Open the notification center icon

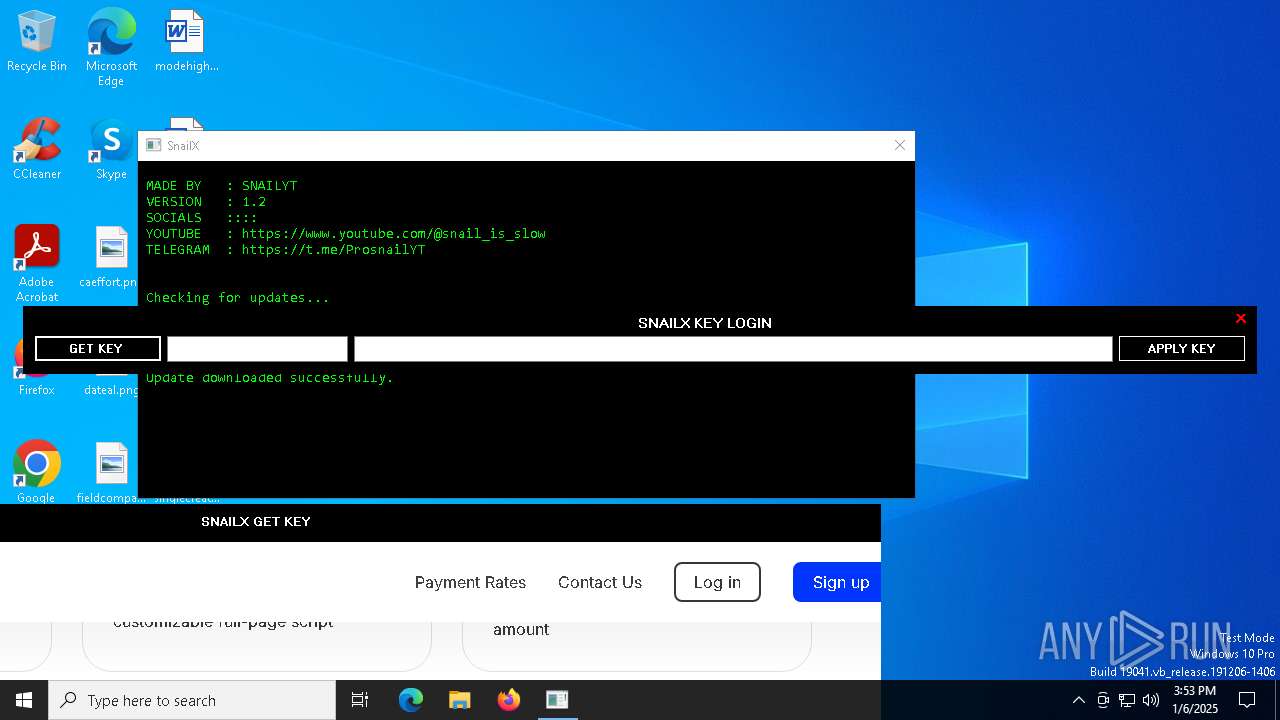coord(1247,700)
